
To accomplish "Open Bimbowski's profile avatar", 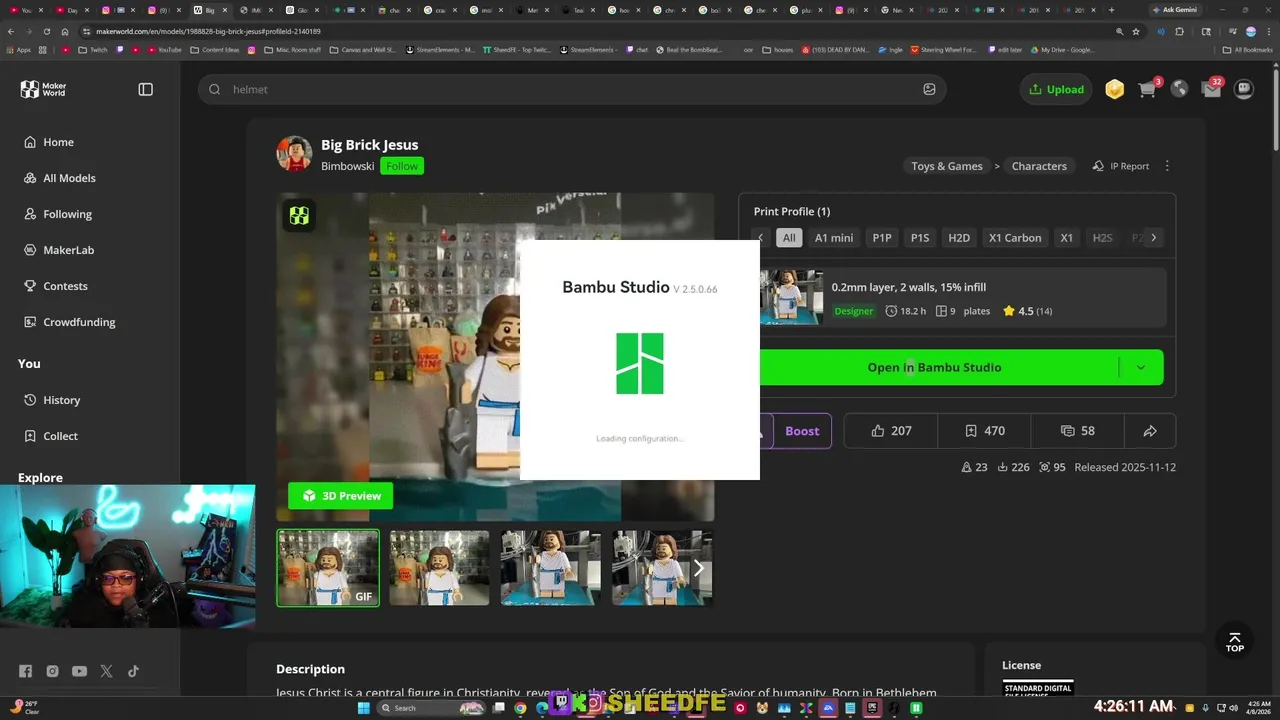I will [294, 154].
